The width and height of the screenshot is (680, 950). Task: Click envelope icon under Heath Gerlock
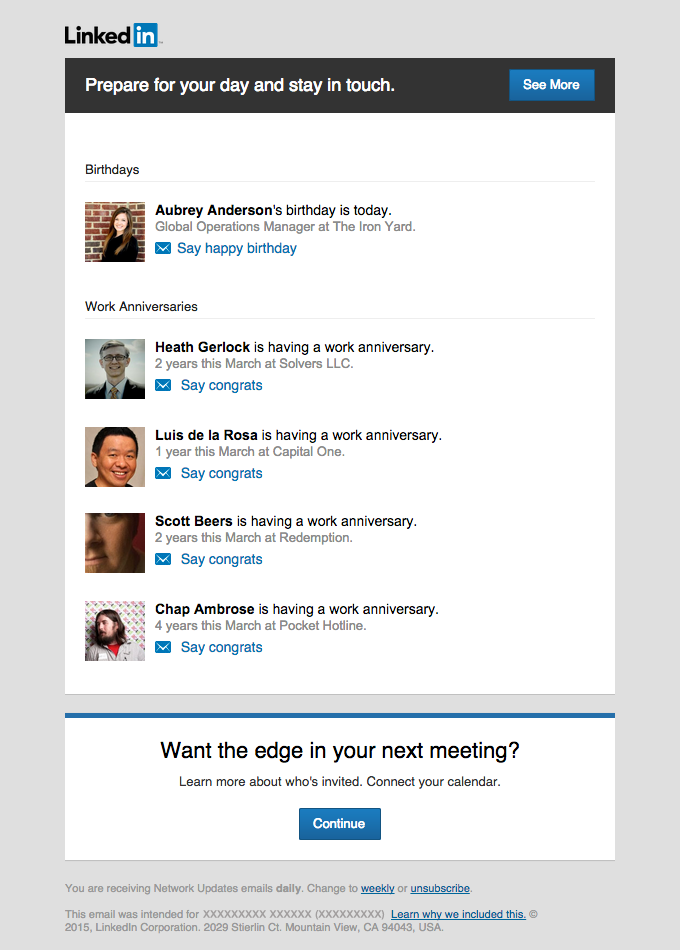[163, 386]
